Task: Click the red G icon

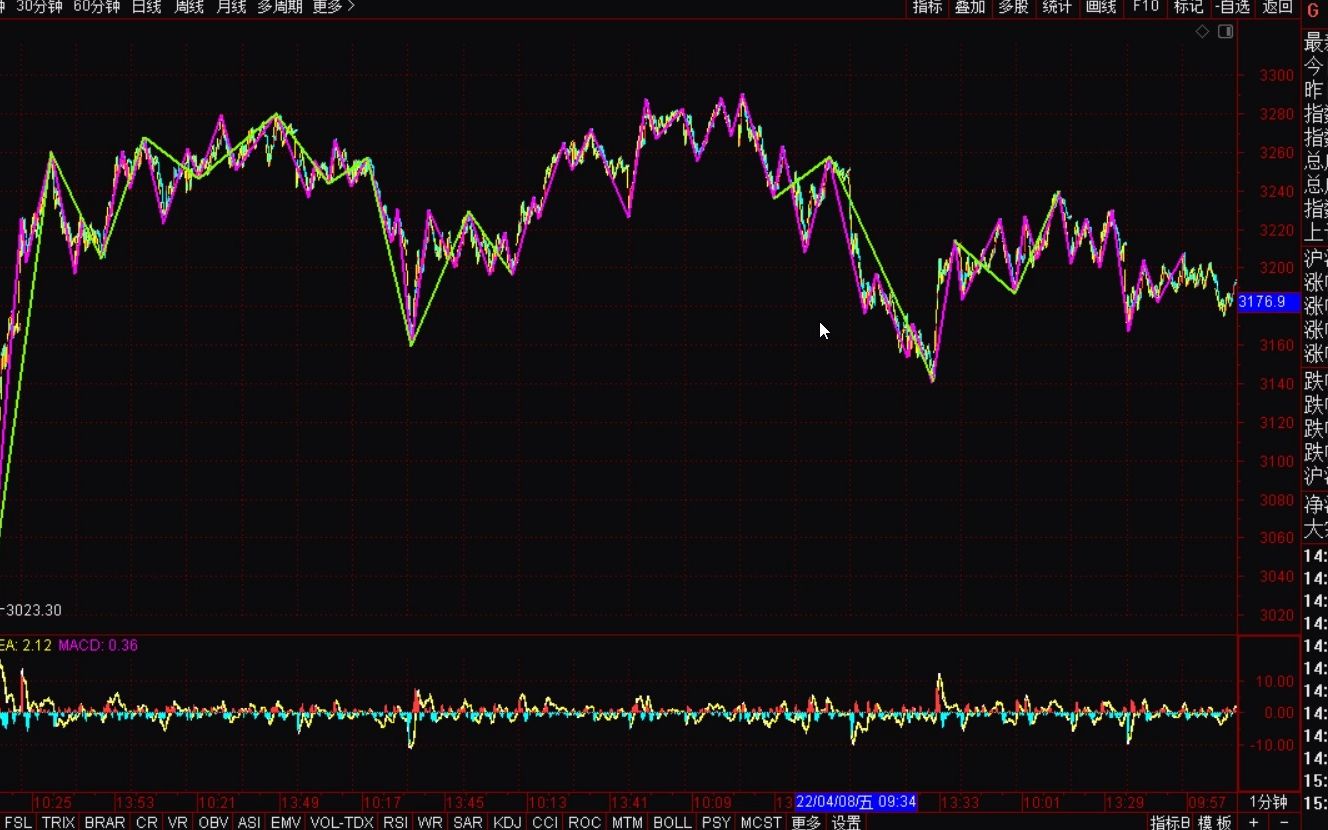Action: point(1313,8)
